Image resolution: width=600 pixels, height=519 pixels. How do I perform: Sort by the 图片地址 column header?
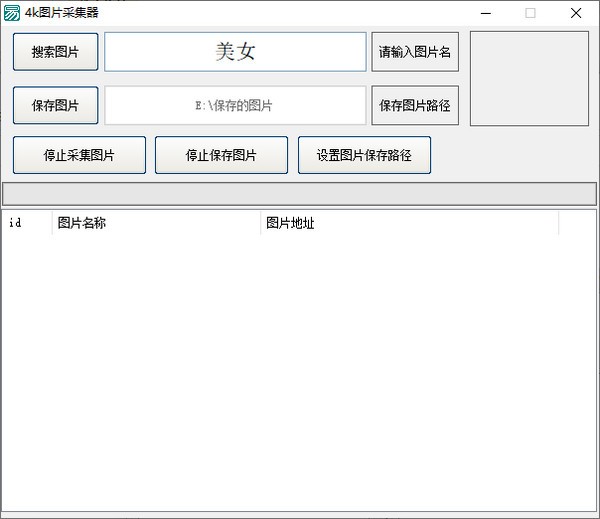409,223
